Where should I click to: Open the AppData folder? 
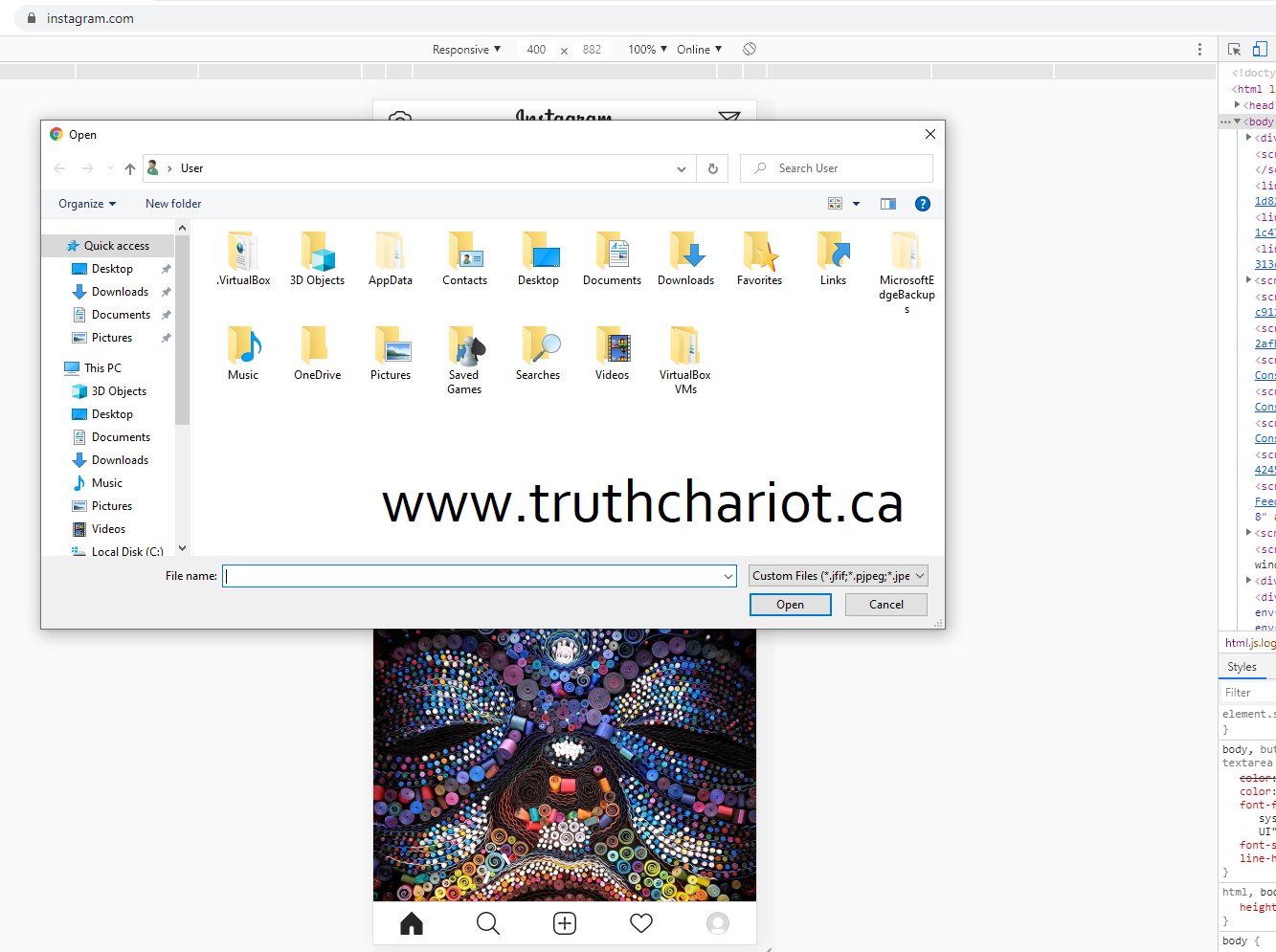click(391, 258)
